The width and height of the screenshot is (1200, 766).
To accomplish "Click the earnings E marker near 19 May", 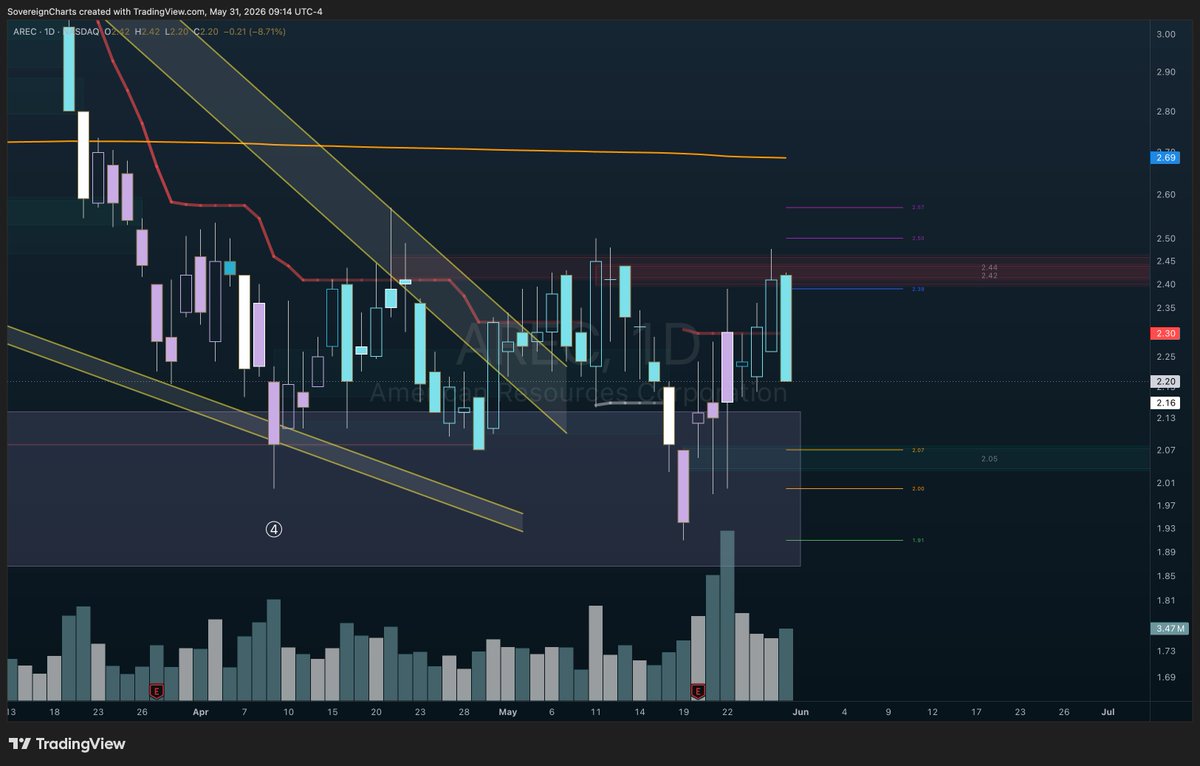I will click(698, 691).
